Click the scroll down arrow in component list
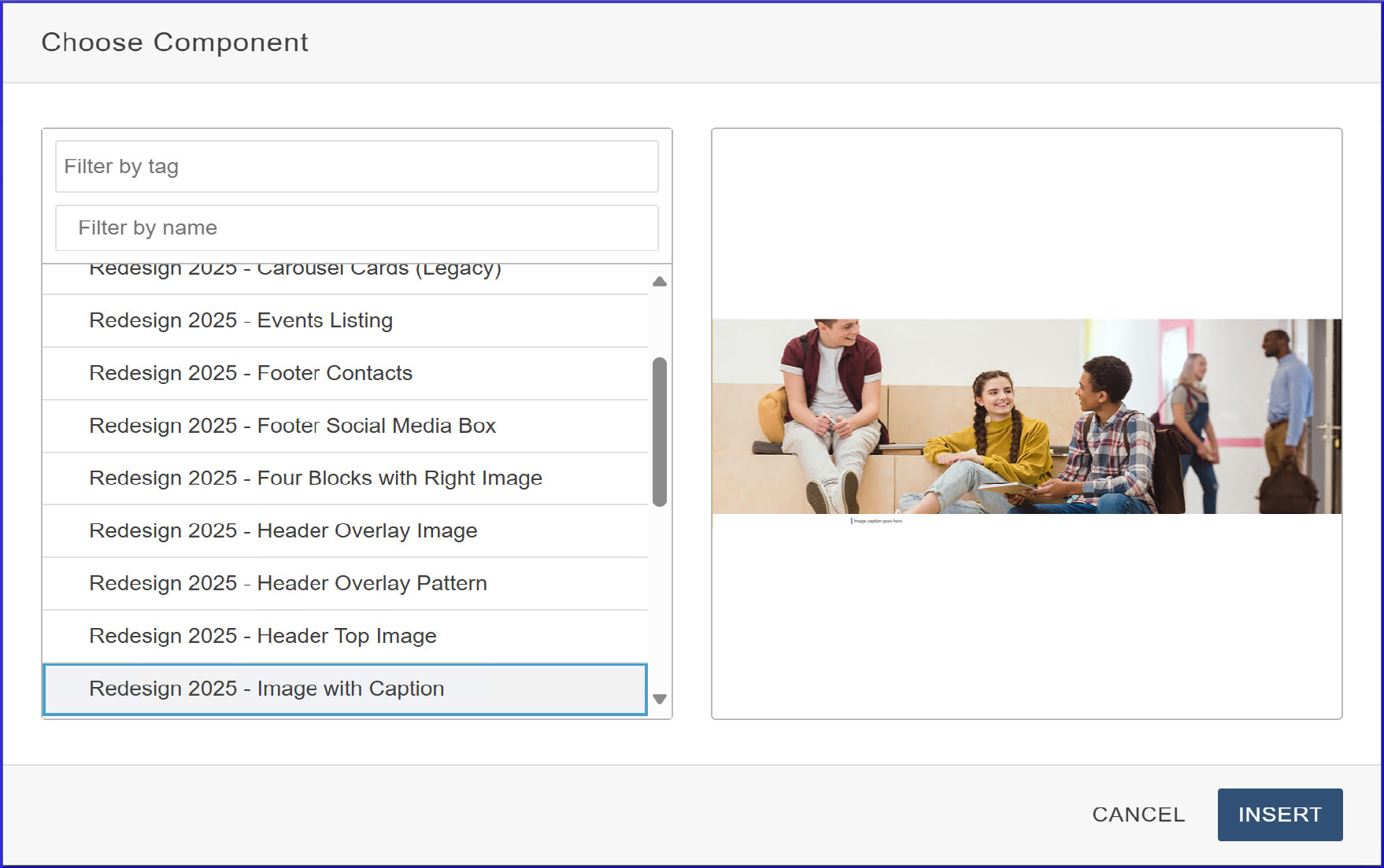1384x868 pixels. pyautogui.click(x=660, y=699)
